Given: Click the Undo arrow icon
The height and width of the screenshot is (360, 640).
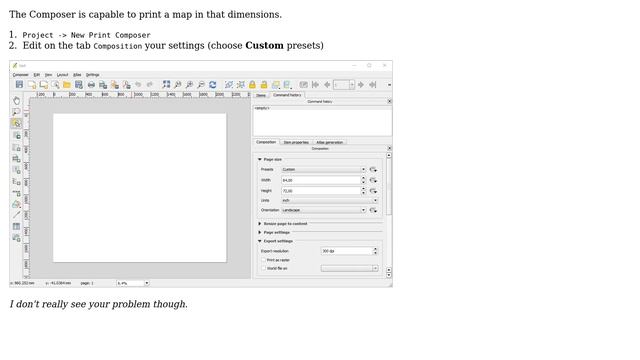Looking at the screenshot, I should click(138, 84).
